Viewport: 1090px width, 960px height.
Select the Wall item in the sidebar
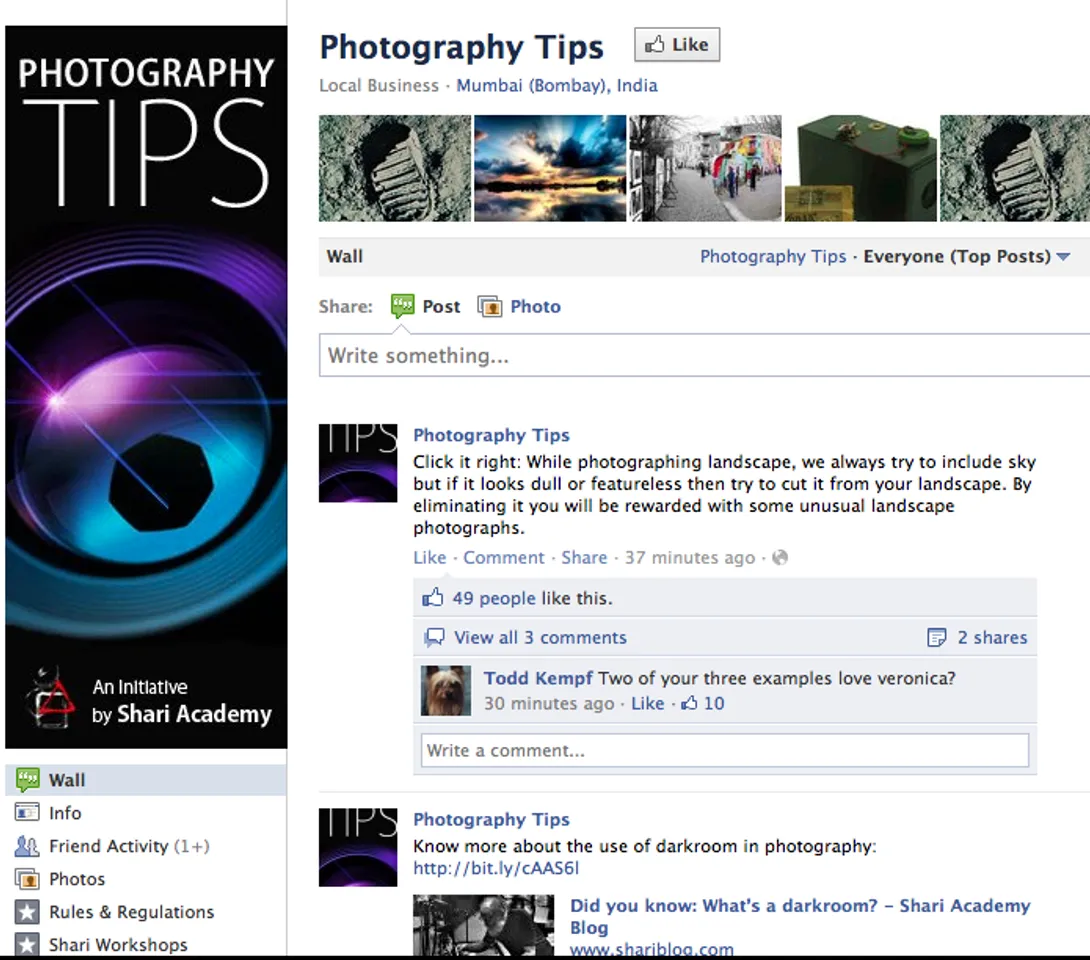click(x=146, y=780)
